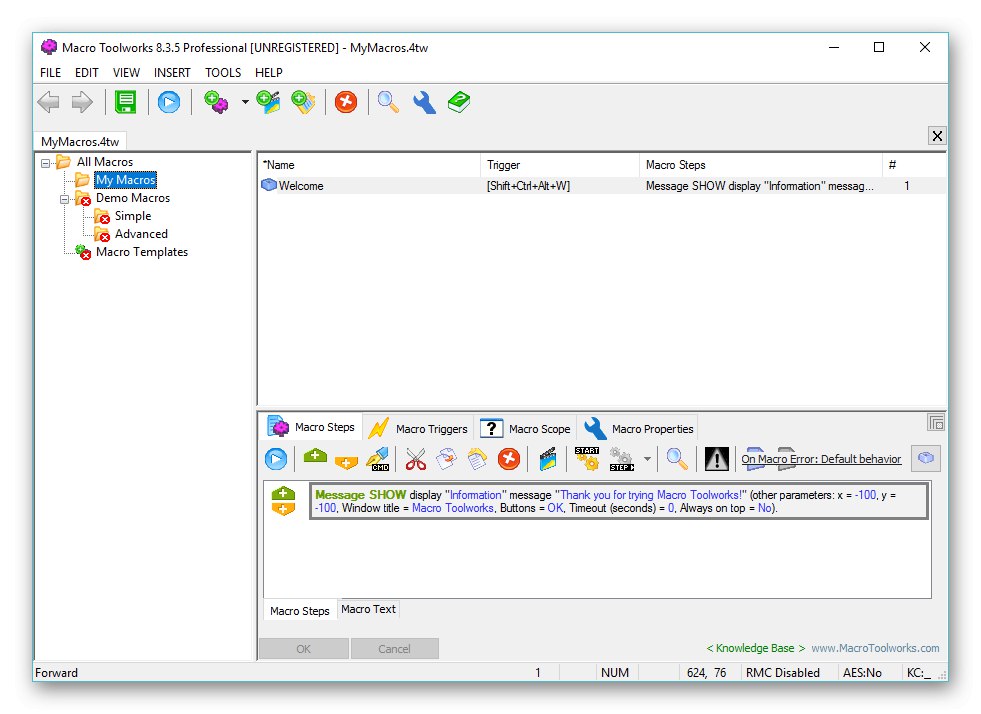Edit command with the CMD pen icon

click(x=379, y=459)
